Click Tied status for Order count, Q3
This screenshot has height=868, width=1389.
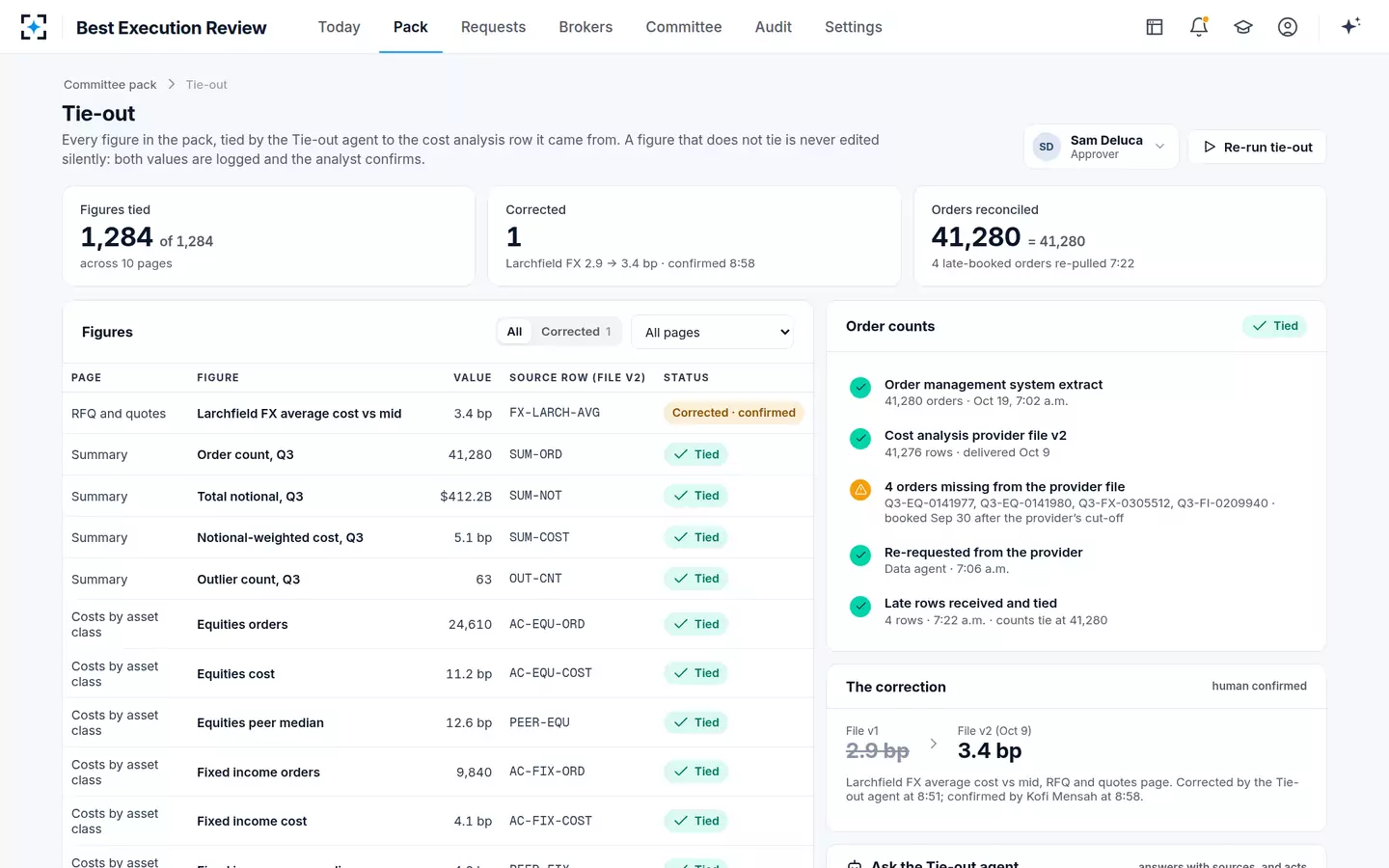point(695,454)
